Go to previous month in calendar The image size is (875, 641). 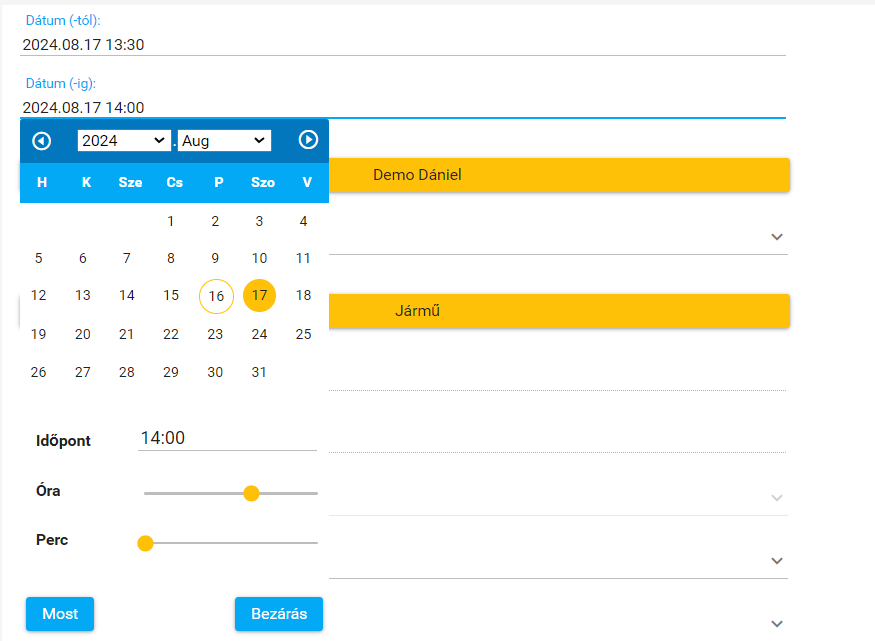pyautogui.click(x=42, y=141)
